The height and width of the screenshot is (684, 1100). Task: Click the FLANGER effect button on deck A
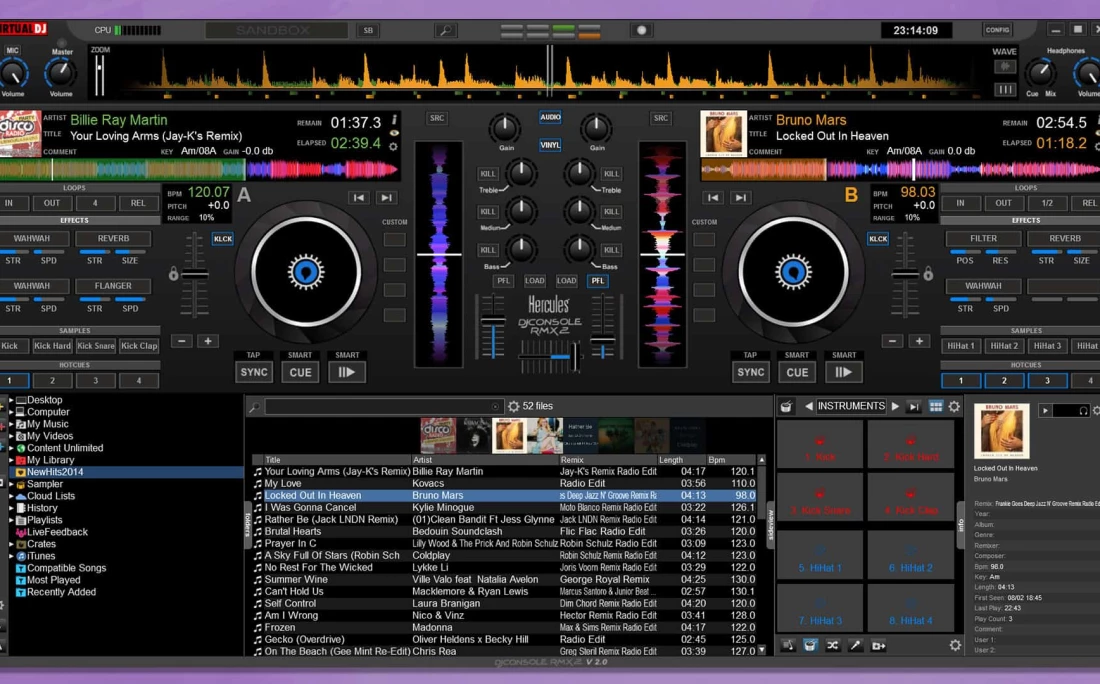[x=113, y=286]
